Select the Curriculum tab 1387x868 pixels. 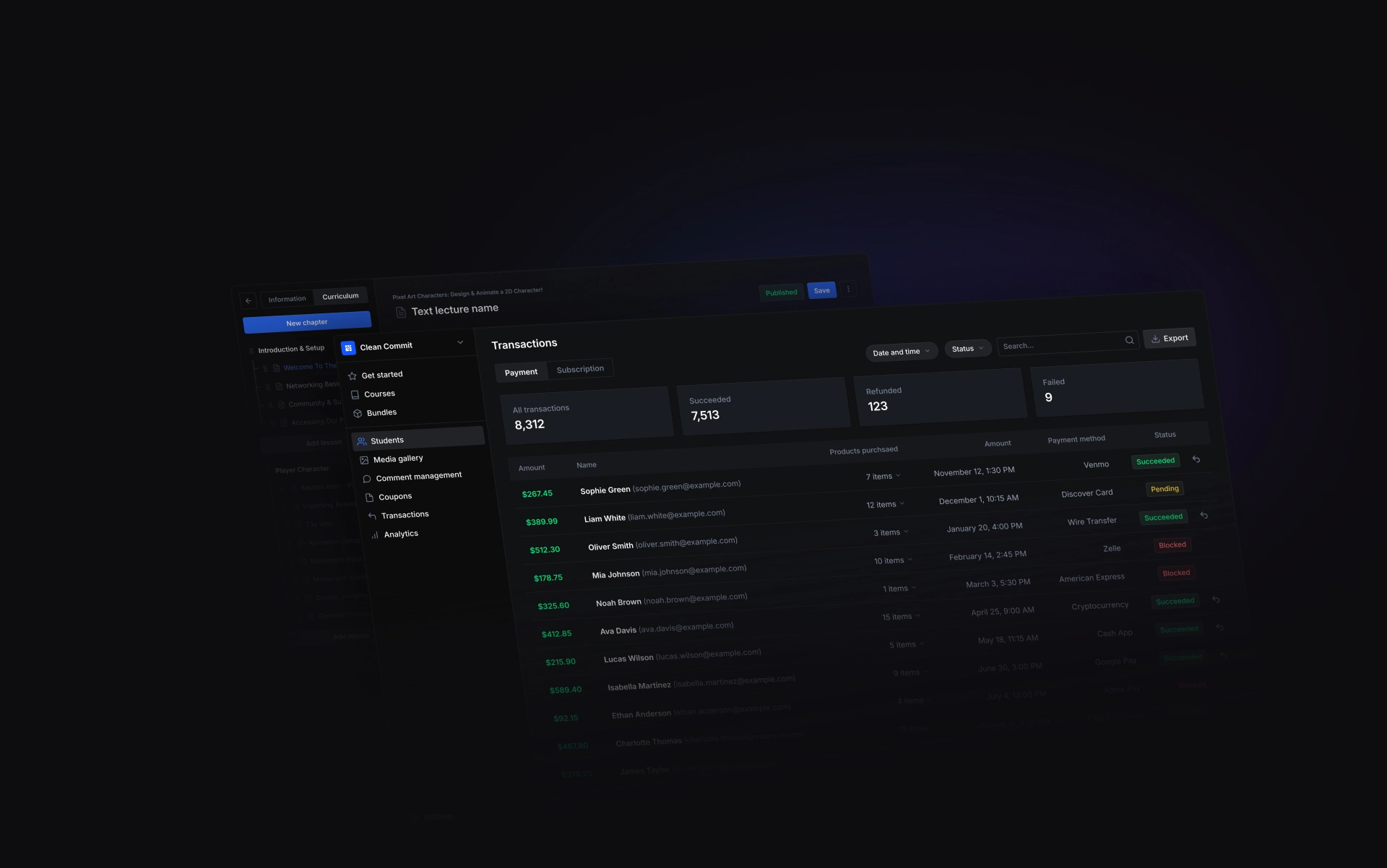click(x=340, y=296)
